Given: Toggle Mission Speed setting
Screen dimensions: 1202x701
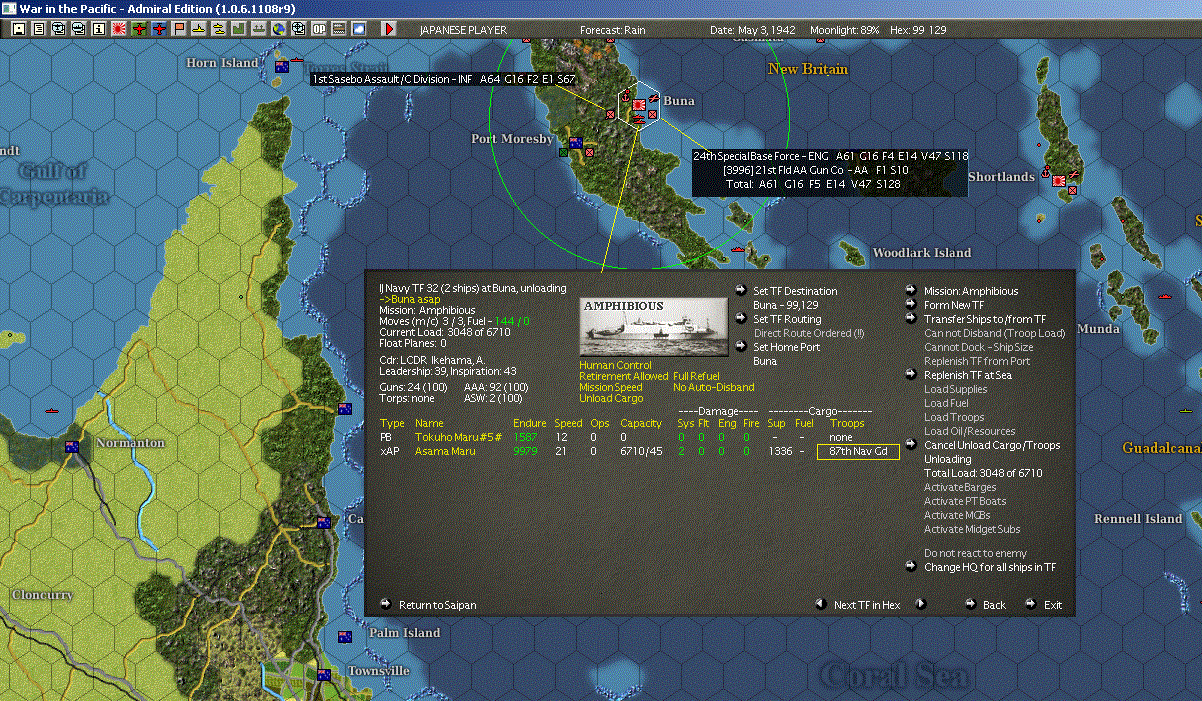Looking at the screenshot, I should [611, 387].
